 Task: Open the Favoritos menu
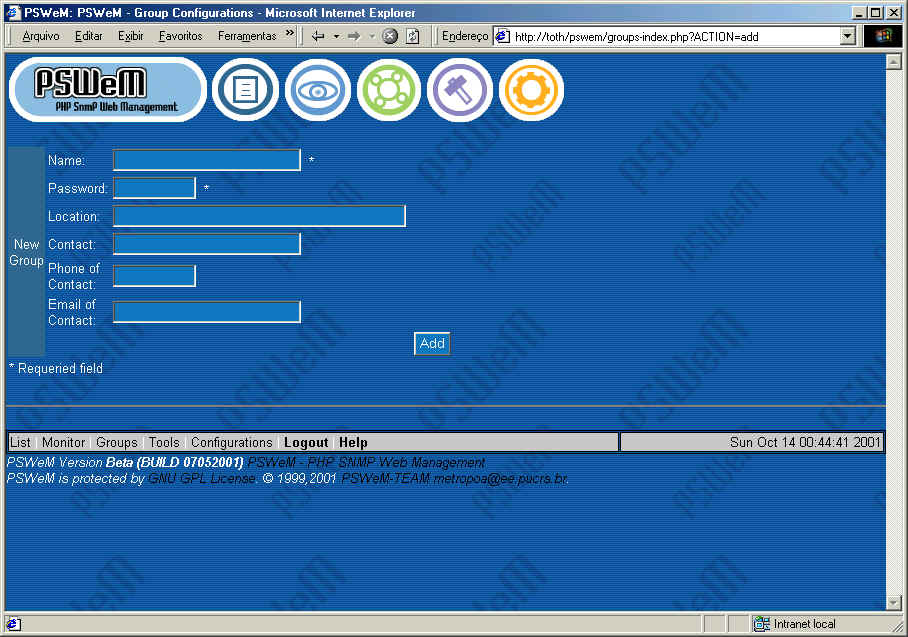(180, 36)
